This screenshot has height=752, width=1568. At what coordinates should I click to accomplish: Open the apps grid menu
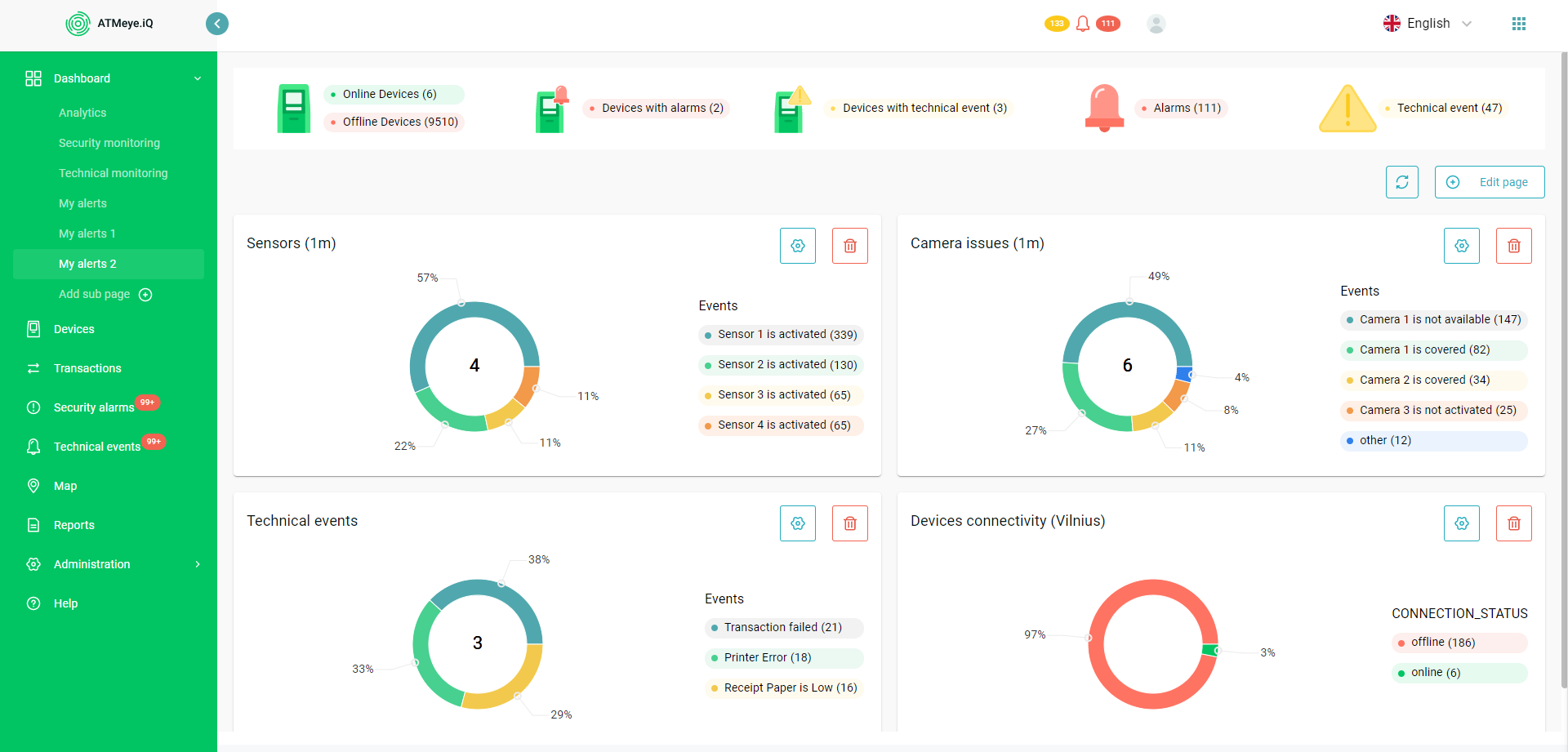pyautogui.click(x=1518, y=24)
